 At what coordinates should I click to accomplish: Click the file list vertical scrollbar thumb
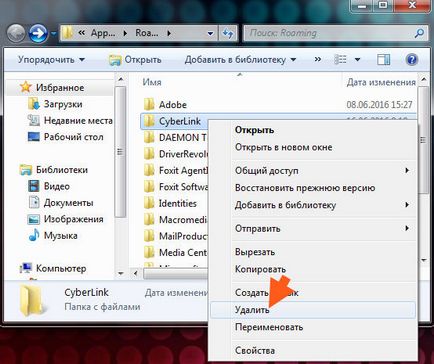[423, 140]
